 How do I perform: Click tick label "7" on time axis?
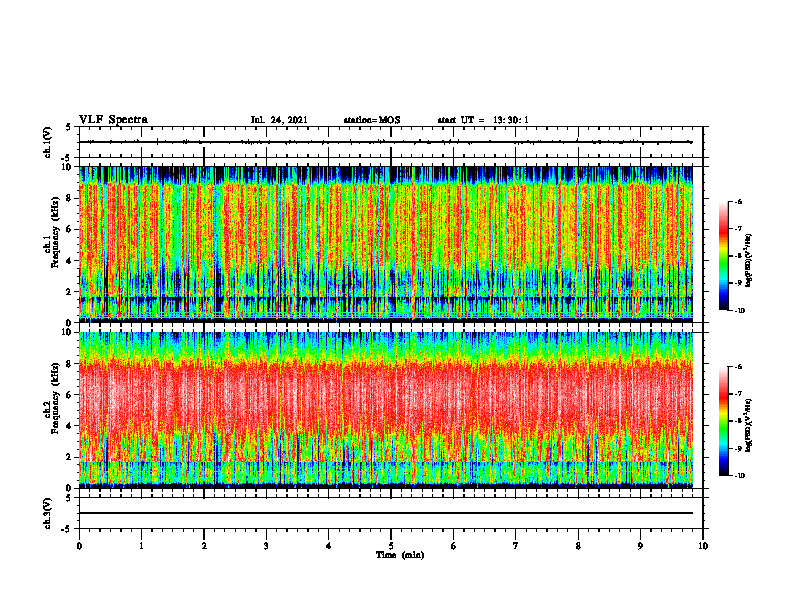pos(516,546)
